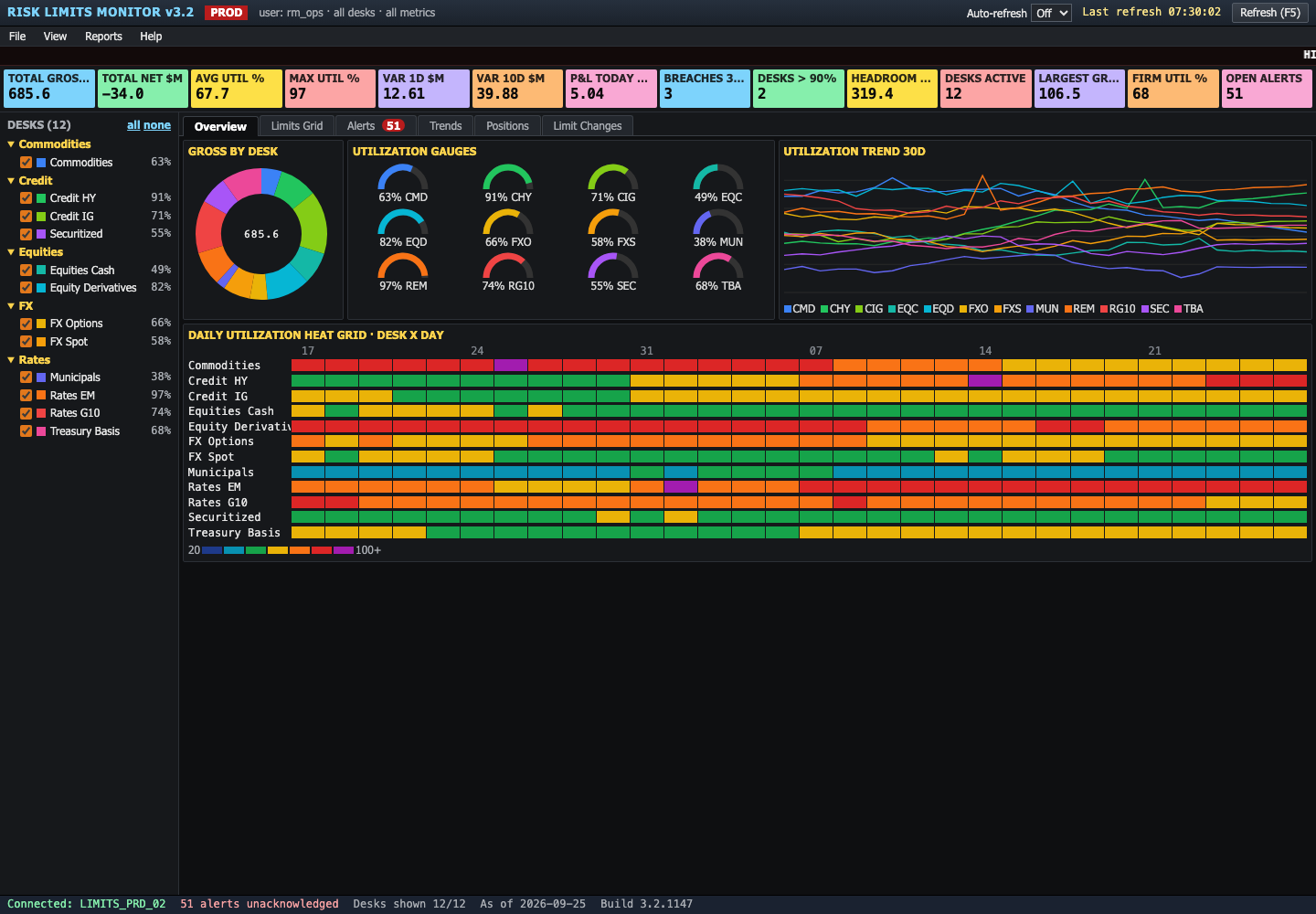Image resolution: width=1316 pixels, height=914 pixels.
Task: Select the 68% TBA gauge
Action: click(718, 271)
